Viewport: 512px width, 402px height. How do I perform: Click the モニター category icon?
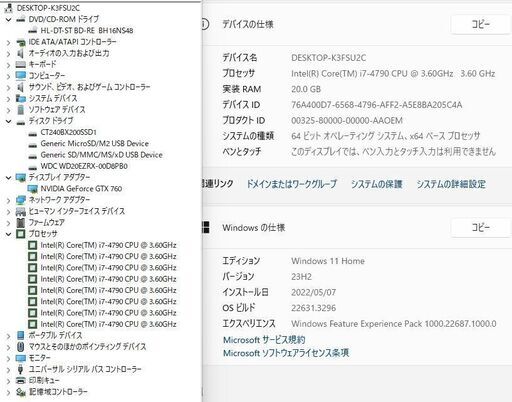(21, 358)
